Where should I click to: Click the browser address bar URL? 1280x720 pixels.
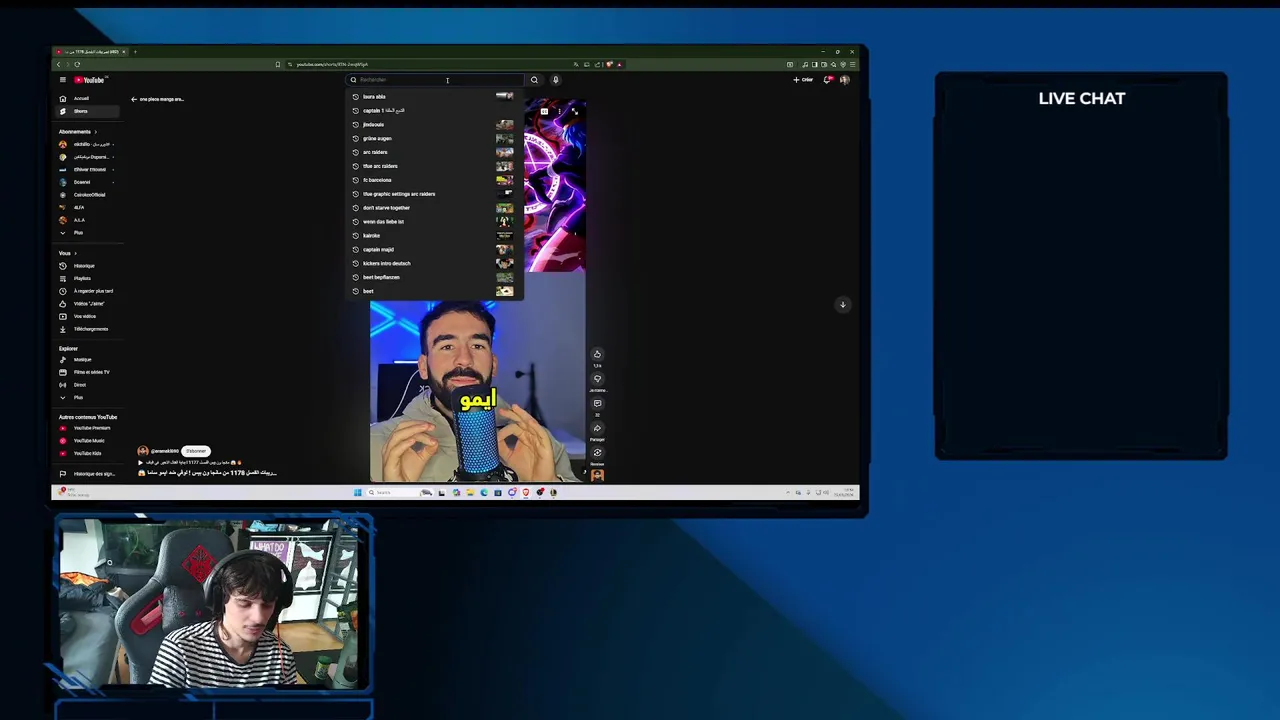tap(332, 65)
